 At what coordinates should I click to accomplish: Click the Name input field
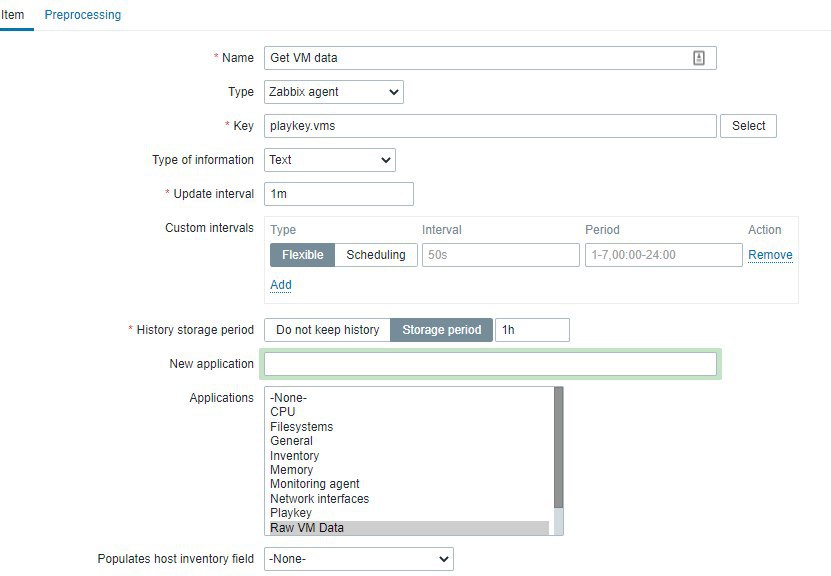coord(490,58)
